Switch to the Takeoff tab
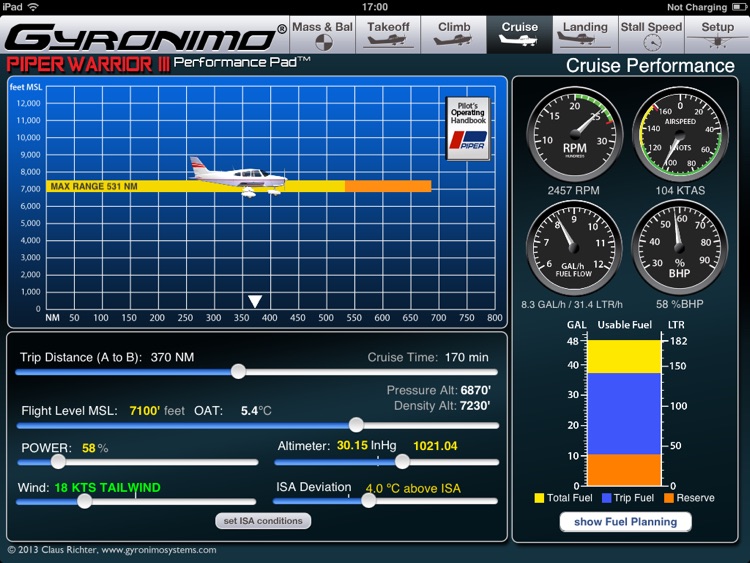 click(x=388, y=34)
